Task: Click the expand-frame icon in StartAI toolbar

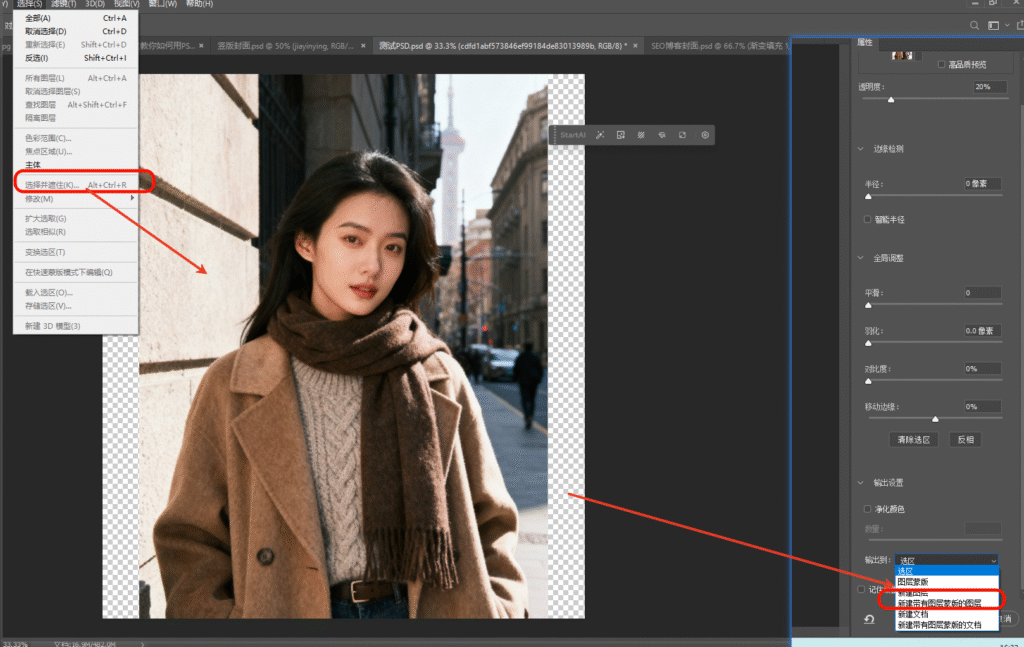Action: tap(683, 134)
